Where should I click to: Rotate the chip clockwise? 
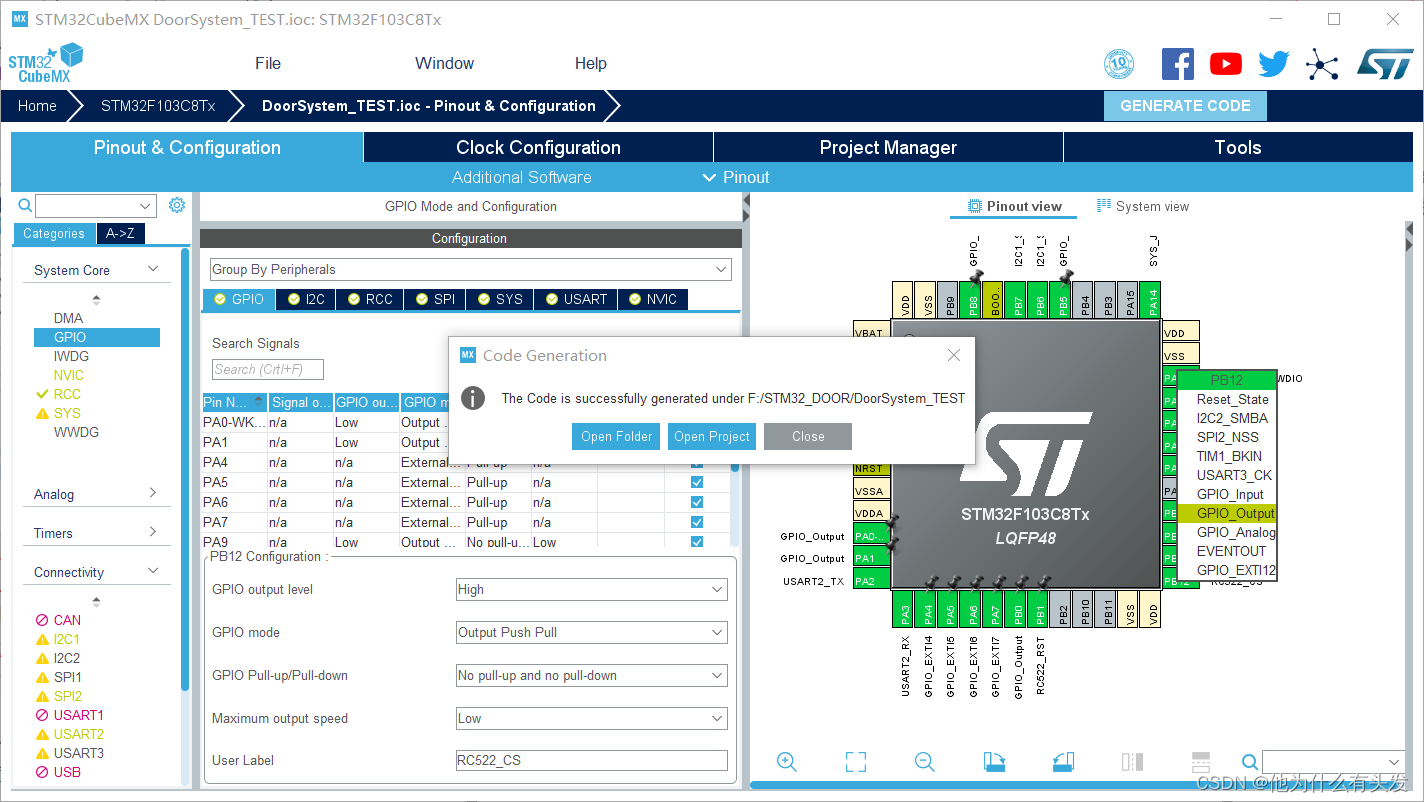[994, 762]
